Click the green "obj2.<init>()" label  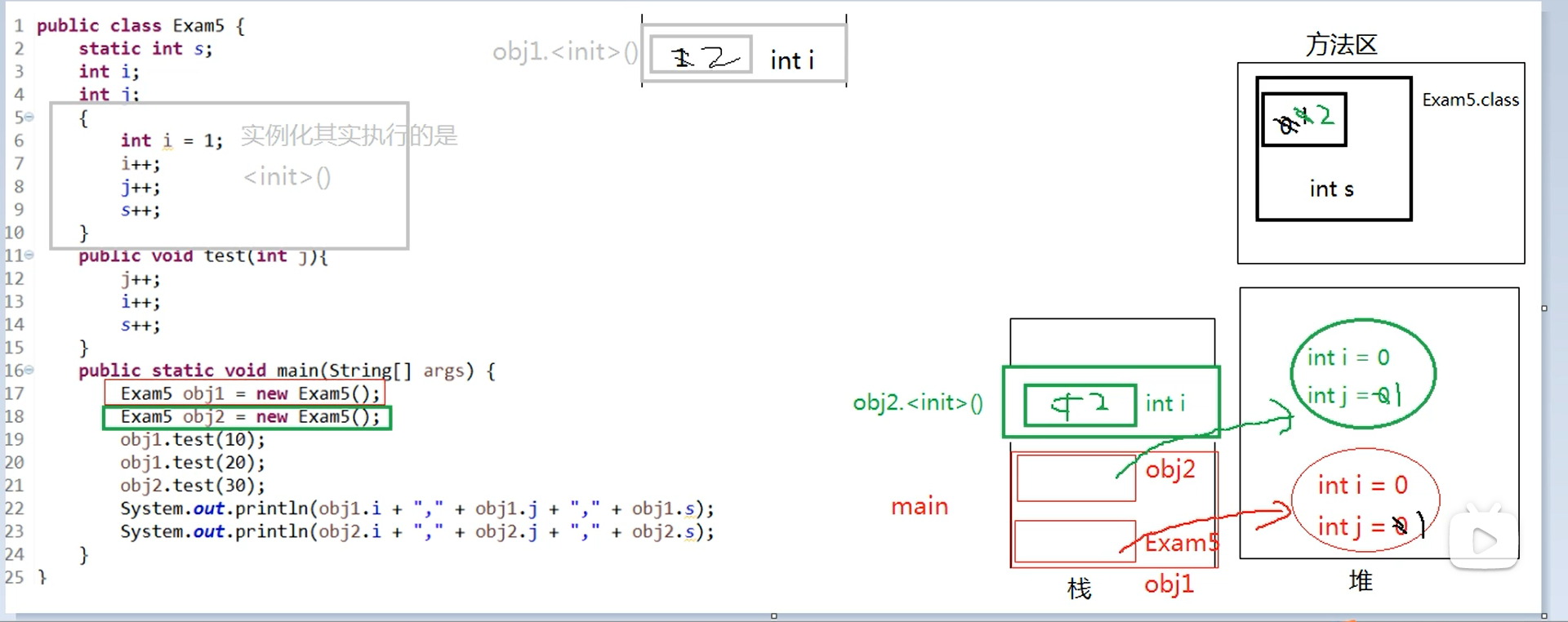[x=918, y=403]
